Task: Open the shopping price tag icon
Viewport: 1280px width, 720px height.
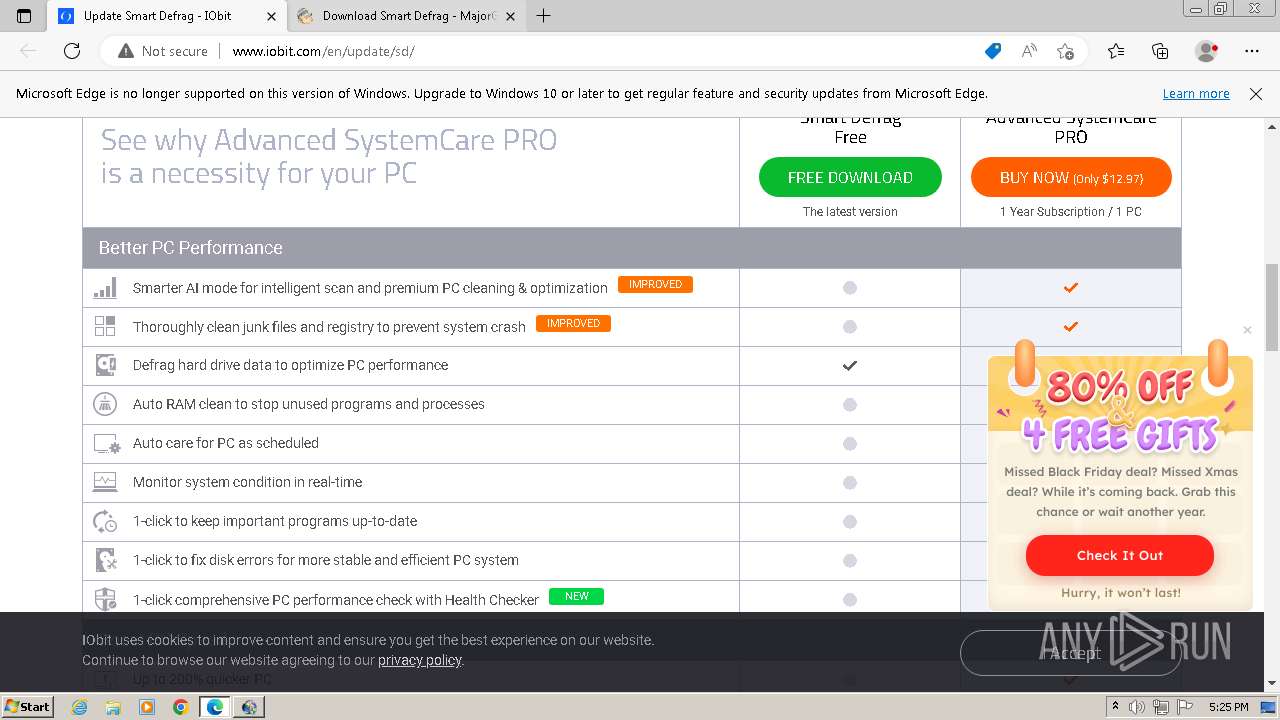Action: (993, 51)
